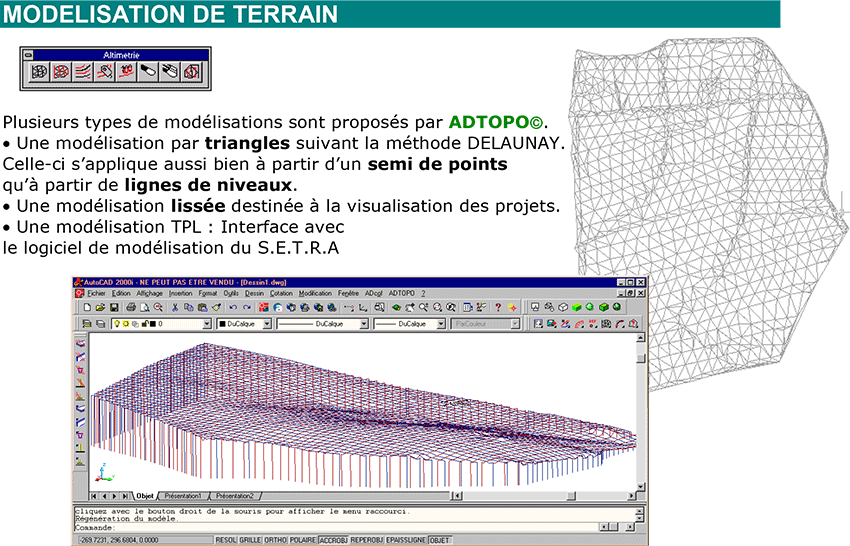Click the top icon in left vertical toolbar
The width and height of the screenshot is (850, 546).
[x=80, y=343]
